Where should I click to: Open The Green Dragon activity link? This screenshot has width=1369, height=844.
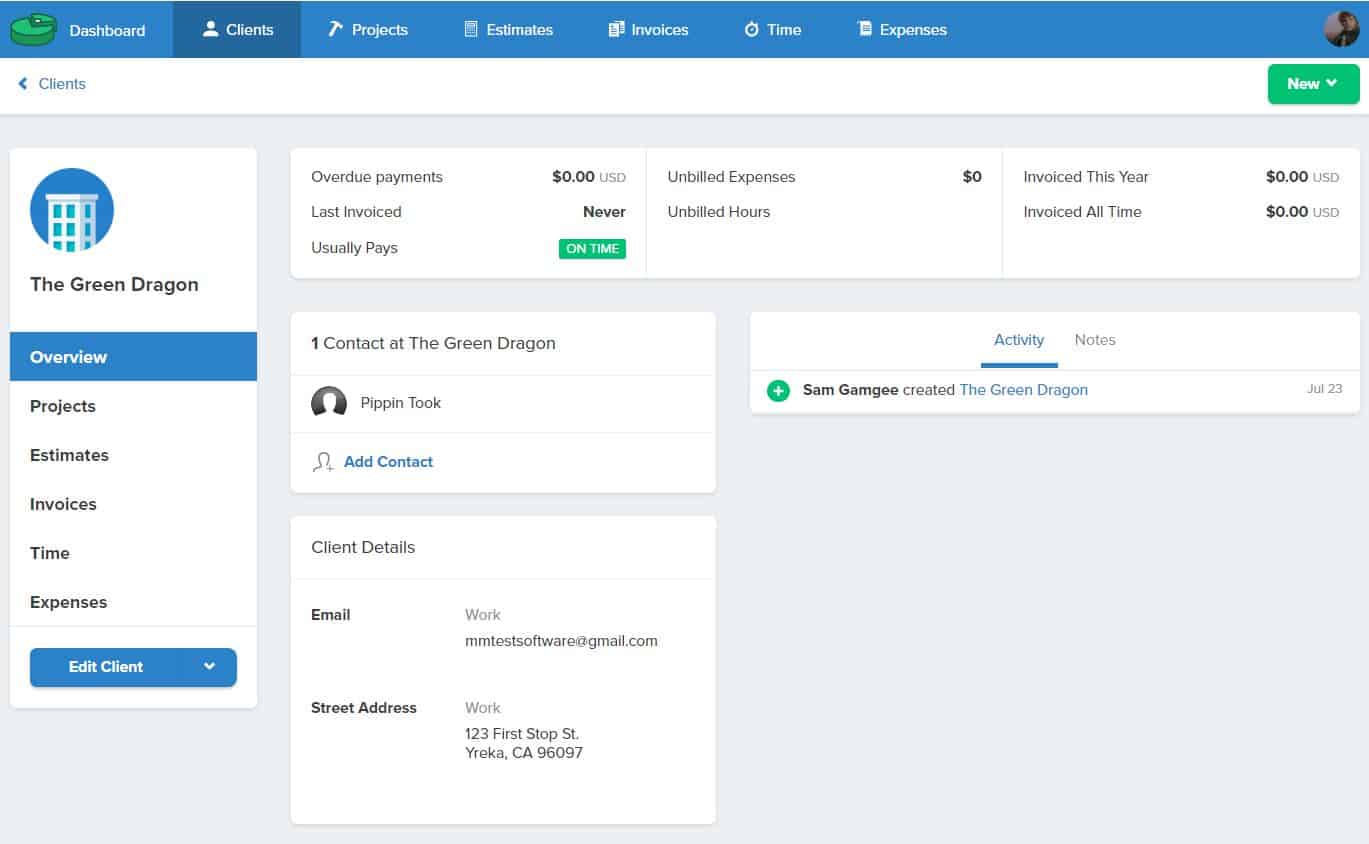1023,390
